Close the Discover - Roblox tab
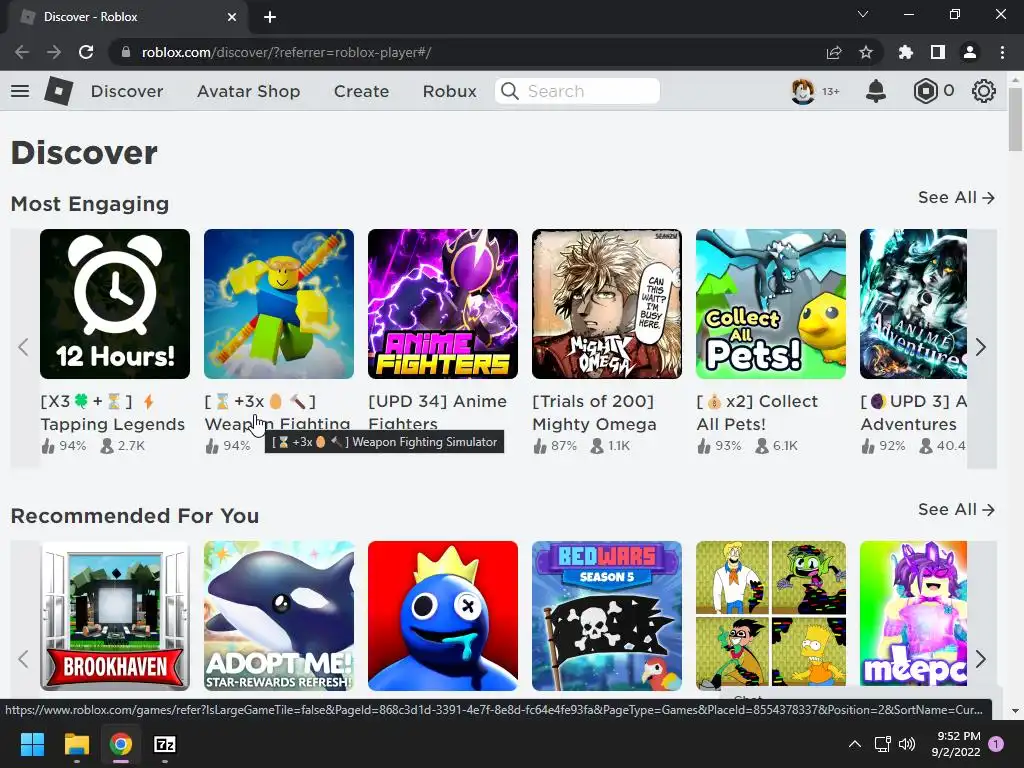Screen dimensions: 1024x768 tap(232, 17)
